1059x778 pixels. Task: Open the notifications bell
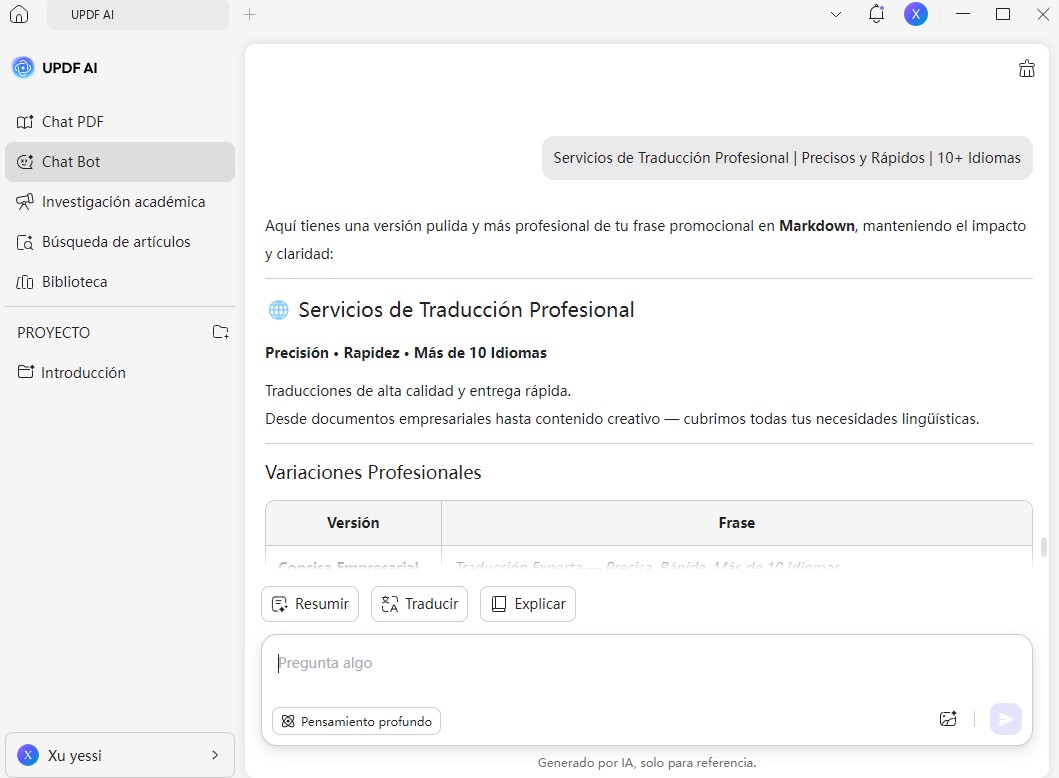[x=876, y=14]
